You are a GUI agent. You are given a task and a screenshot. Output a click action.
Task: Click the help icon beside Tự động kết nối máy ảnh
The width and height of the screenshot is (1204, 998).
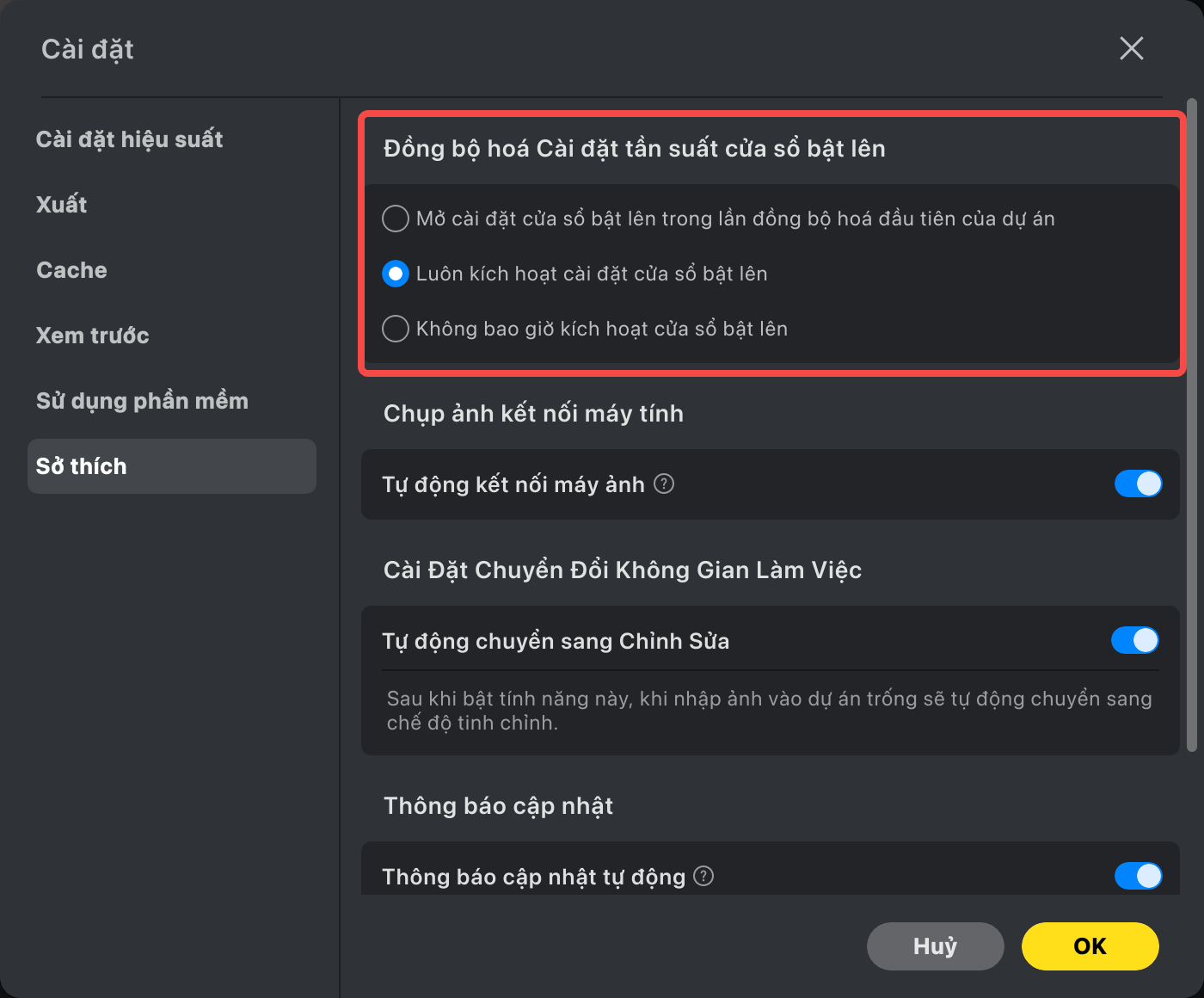click(664, 484)
